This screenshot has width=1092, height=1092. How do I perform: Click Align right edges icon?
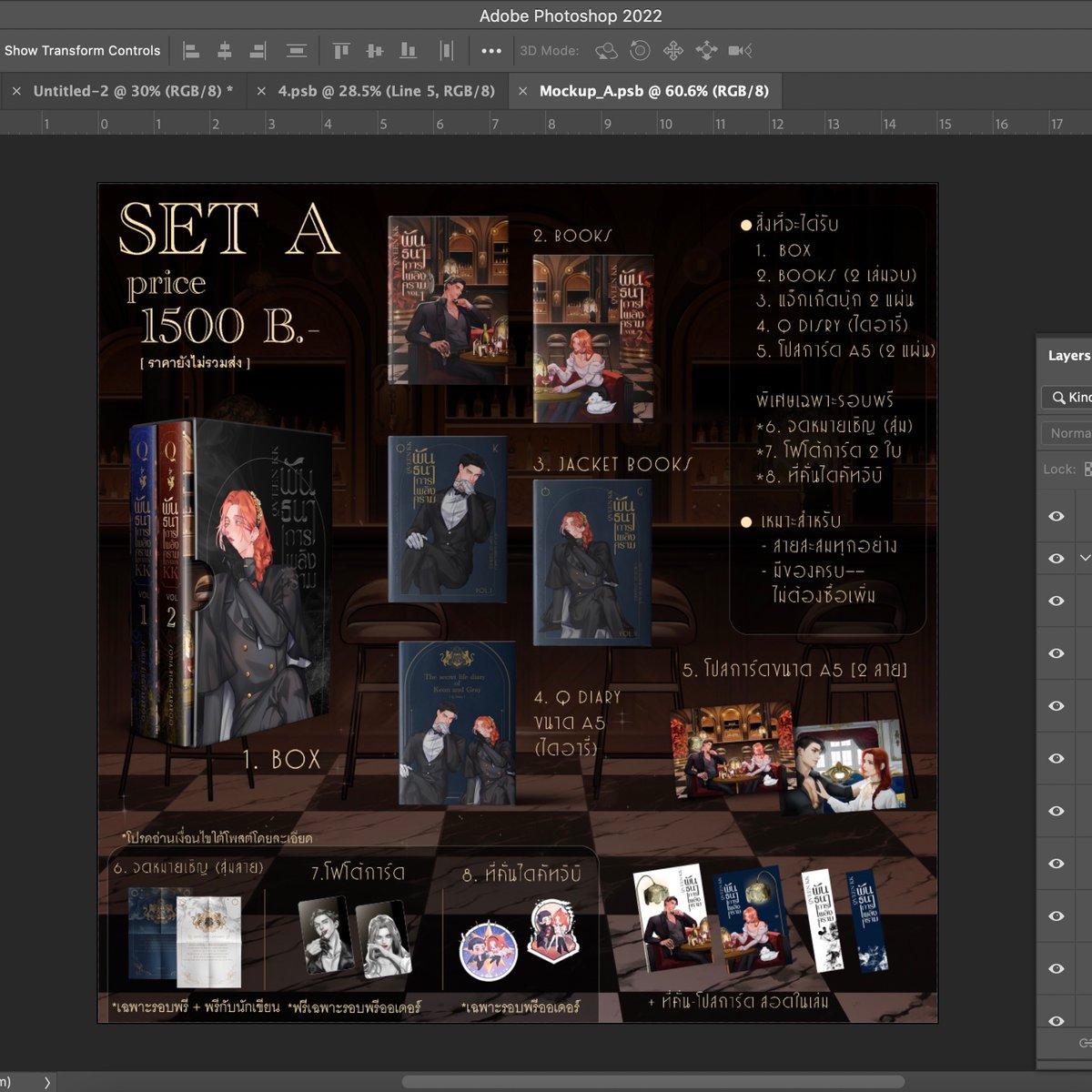click(x=258, y=51)
